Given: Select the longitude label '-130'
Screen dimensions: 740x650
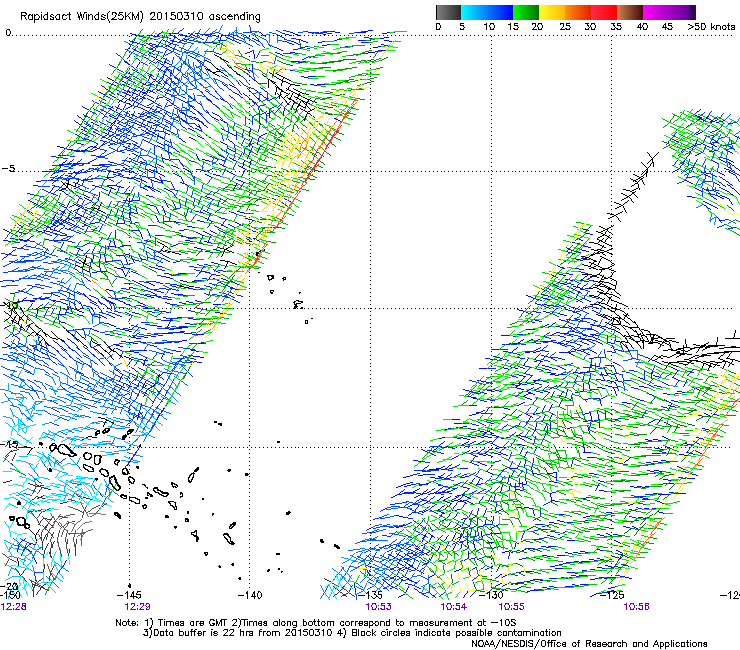Looking at the screenshot, I should click(491, 595).
